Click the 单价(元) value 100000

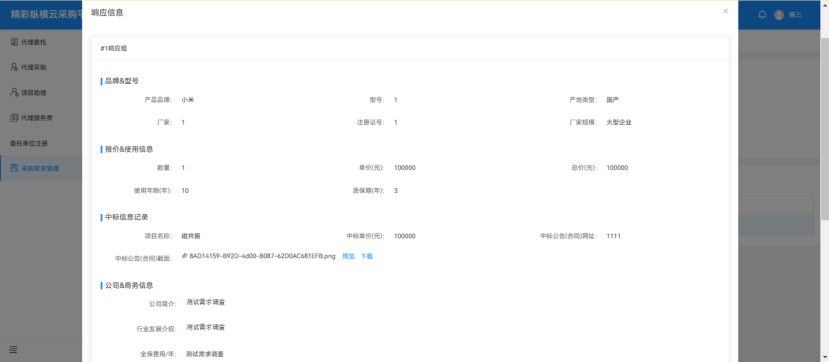click(404, 168)
